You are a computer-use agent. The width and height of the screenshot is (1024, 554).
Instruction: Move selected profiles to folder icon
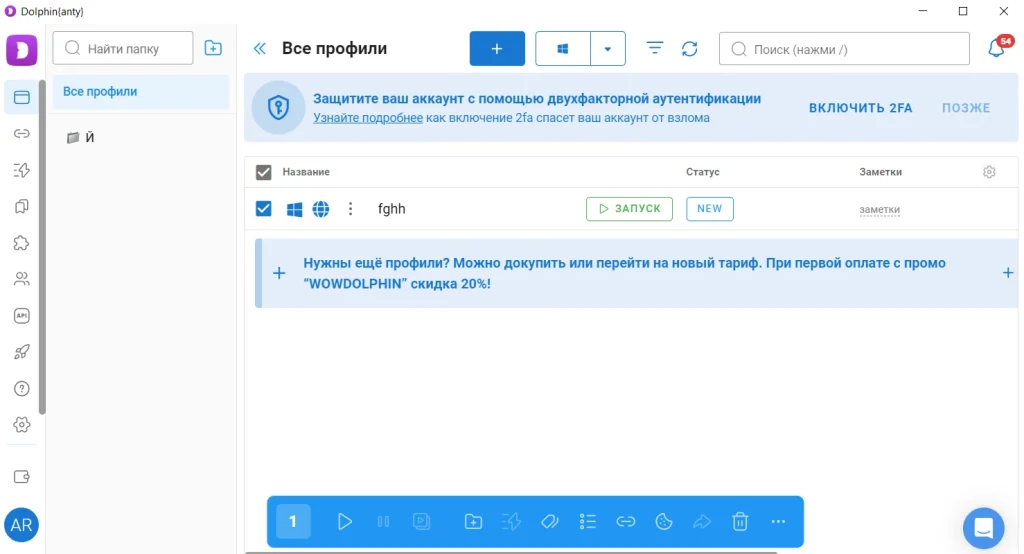click(473, 521)
